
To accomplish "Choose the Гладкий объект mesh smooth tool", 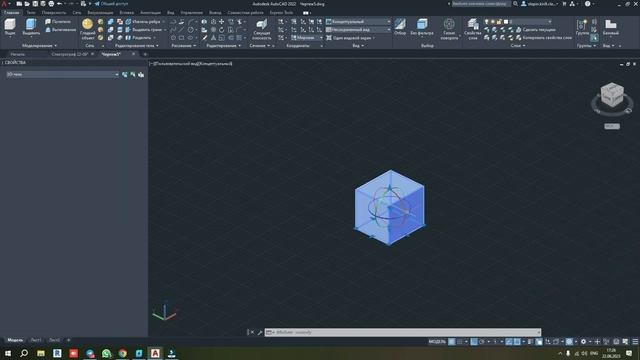I will click(x=87, y=29).
